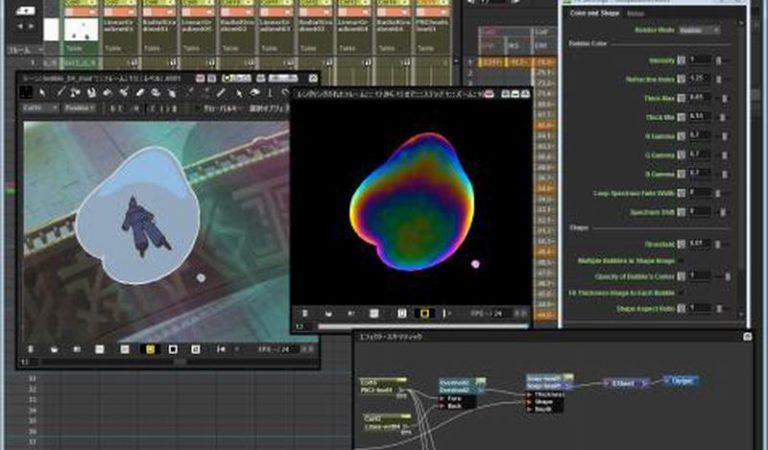This screenshot has width=768, height=450.
Task: Click the yellow highlighted icon in preview window bar
Action: pyautogui.click(x=425, y=313)
